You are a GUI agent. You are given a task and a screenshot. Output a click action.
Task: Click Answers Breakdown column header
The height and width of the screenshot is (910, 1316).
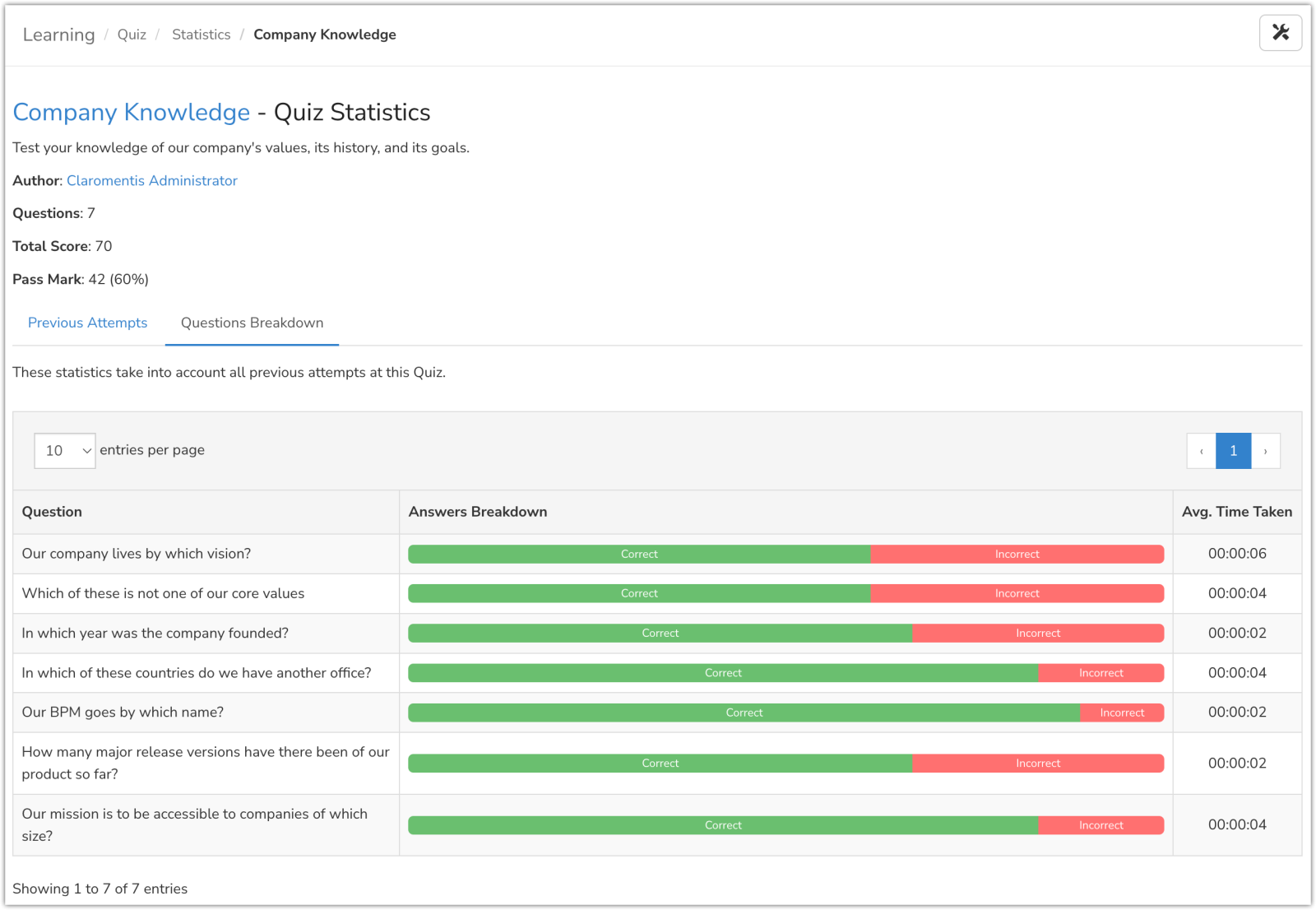(x=478, y=512)
